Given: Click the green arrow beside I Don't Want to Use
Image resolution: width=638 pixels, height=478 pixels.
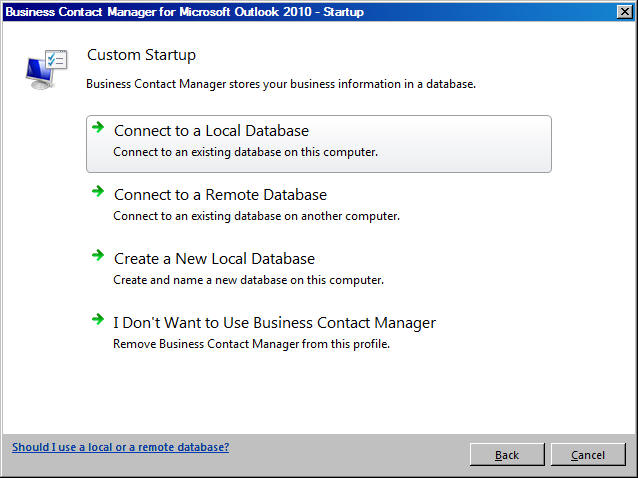Looking at the screenshot, I should point(98,319).
